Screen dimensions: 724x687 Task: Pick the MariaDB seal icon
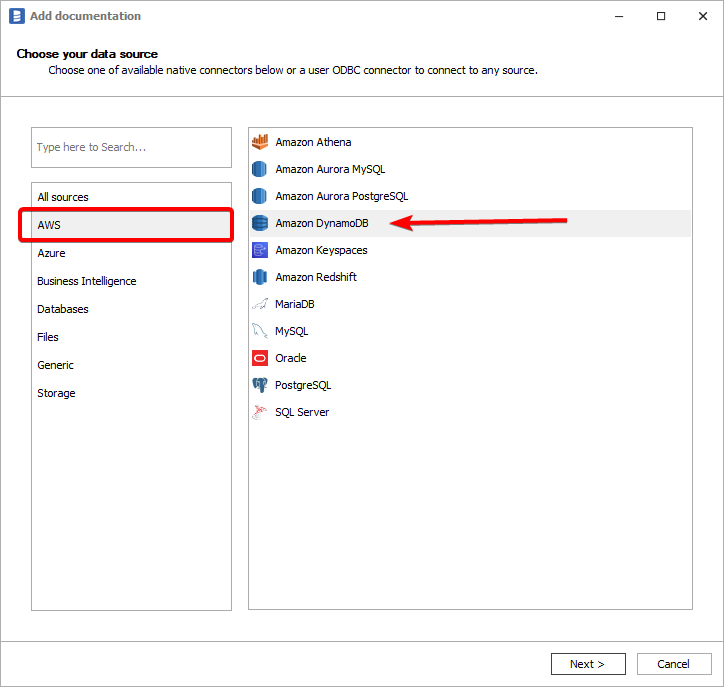[260, 304]
